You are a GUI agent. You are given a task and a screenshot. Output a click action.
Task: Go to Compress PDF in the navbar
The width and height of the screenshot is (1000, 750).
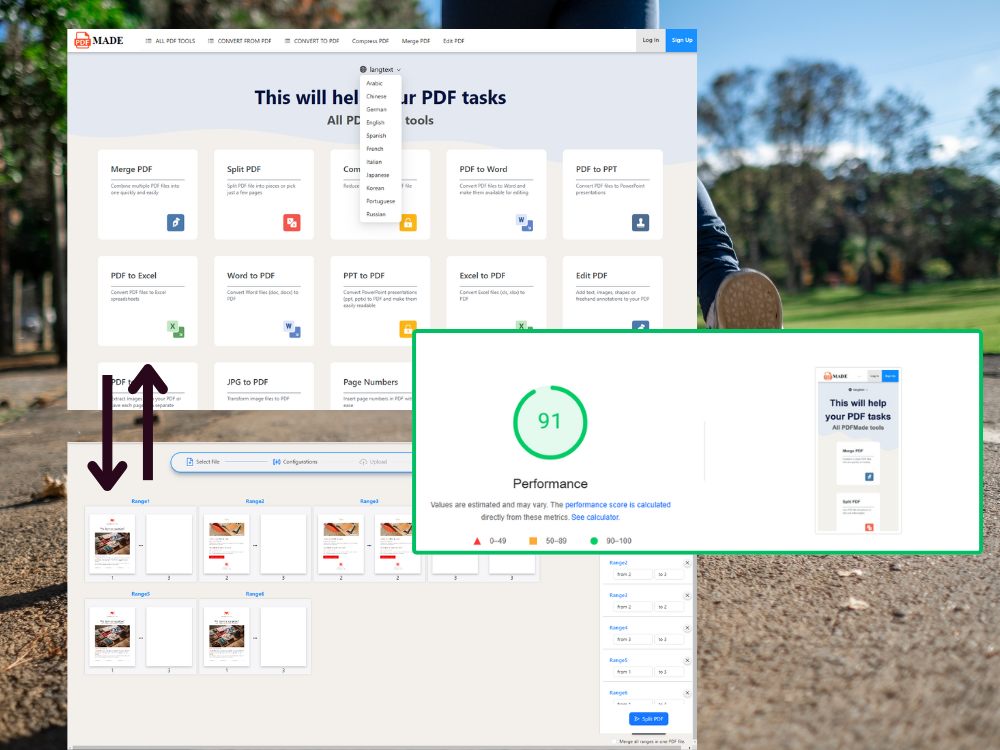pyautogui.click(x=370, y=41)
